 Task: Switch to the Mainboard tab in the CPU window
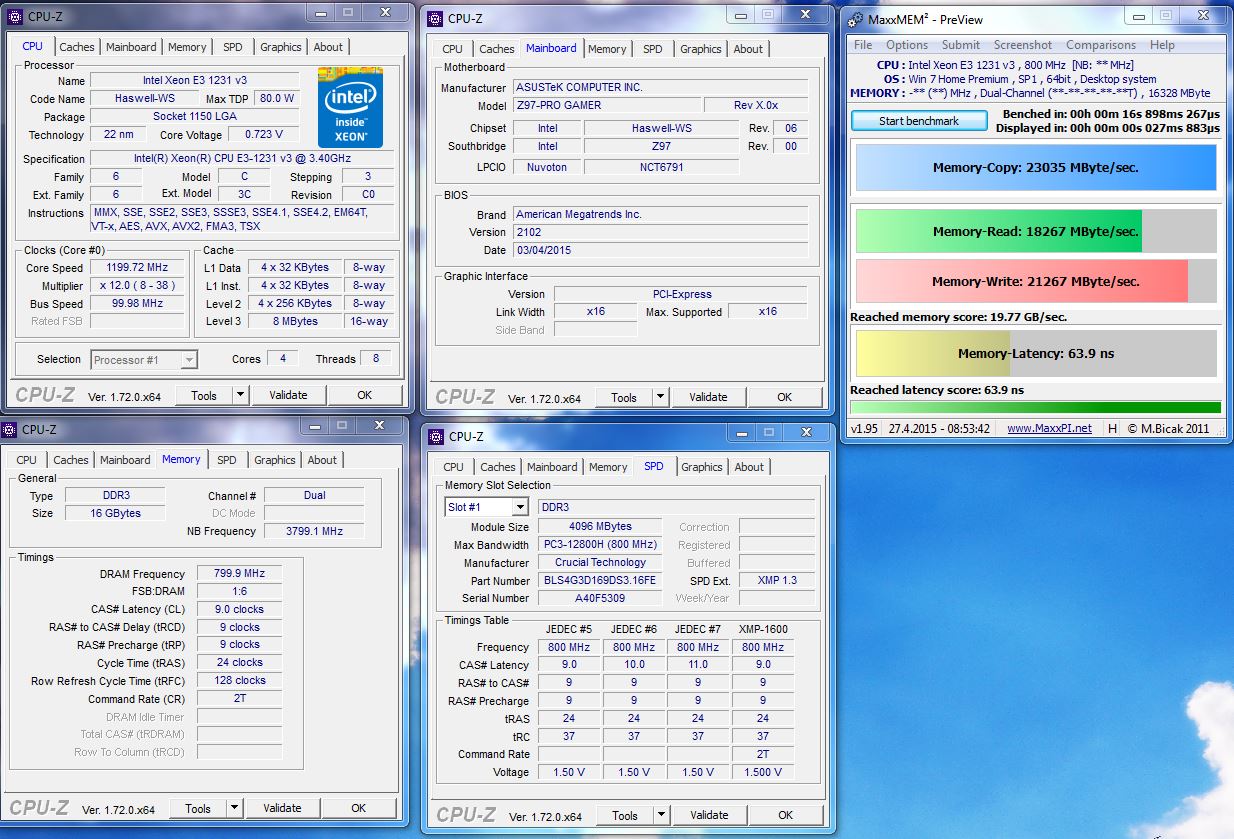pos(131,47)
